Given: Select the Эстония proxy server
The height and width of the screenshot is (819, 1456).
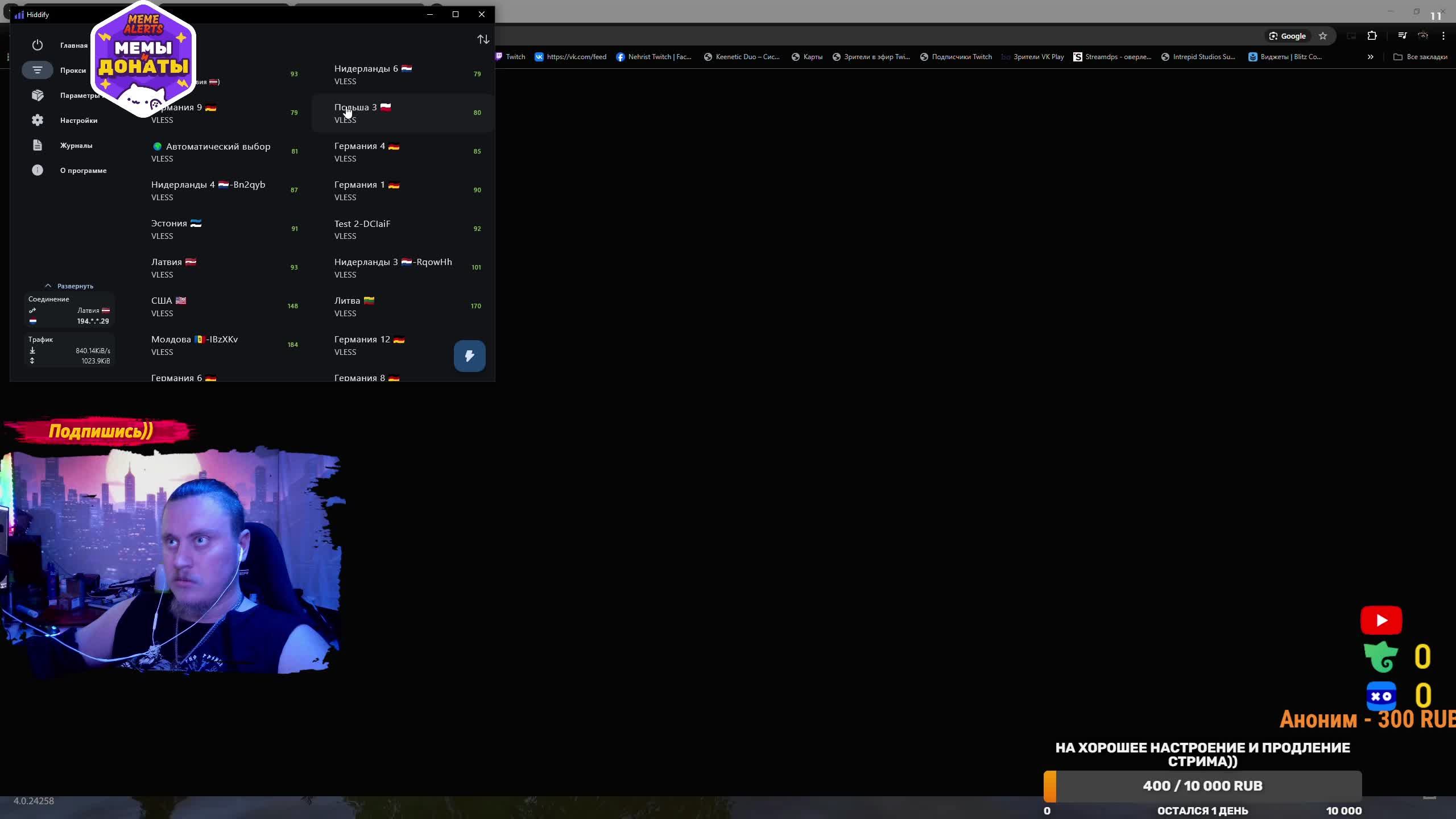Looking at the screenshot, I should (176, 228).
